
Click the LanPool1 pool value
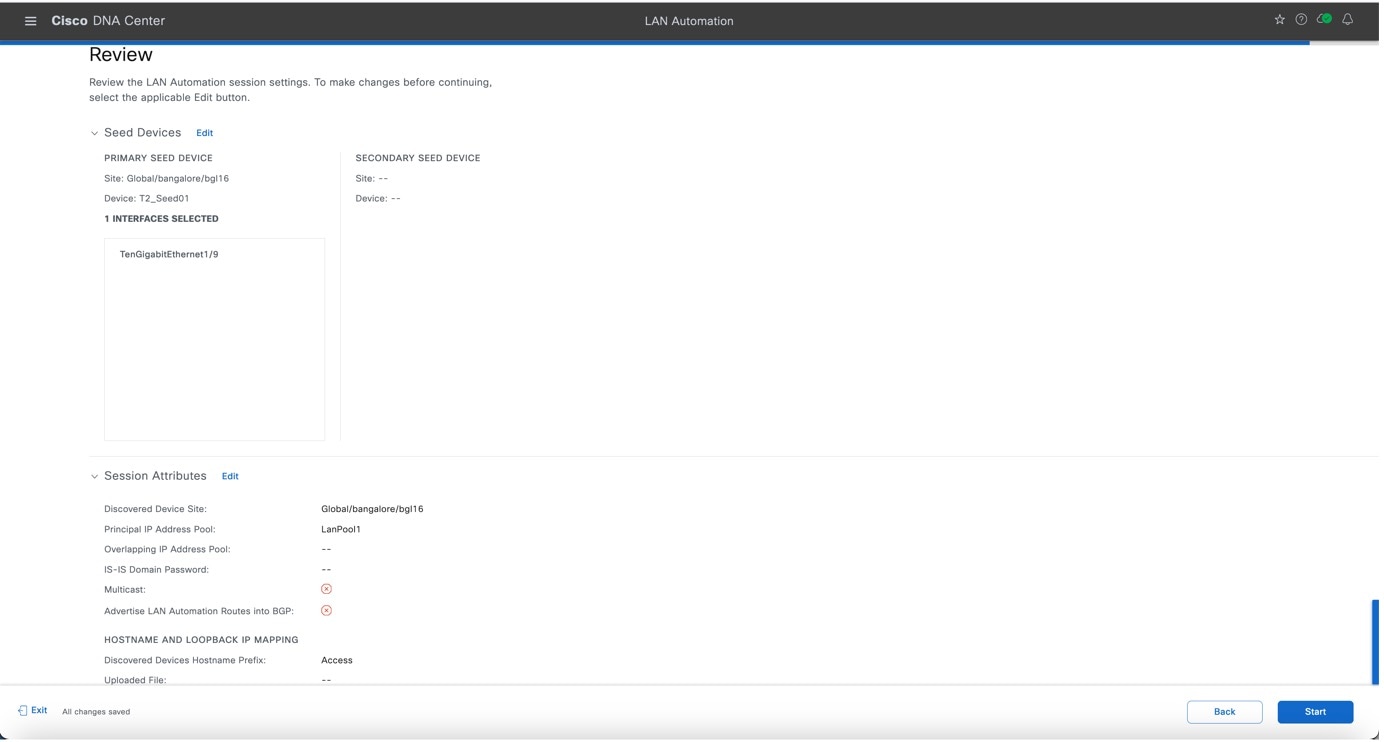click(341, 530)
